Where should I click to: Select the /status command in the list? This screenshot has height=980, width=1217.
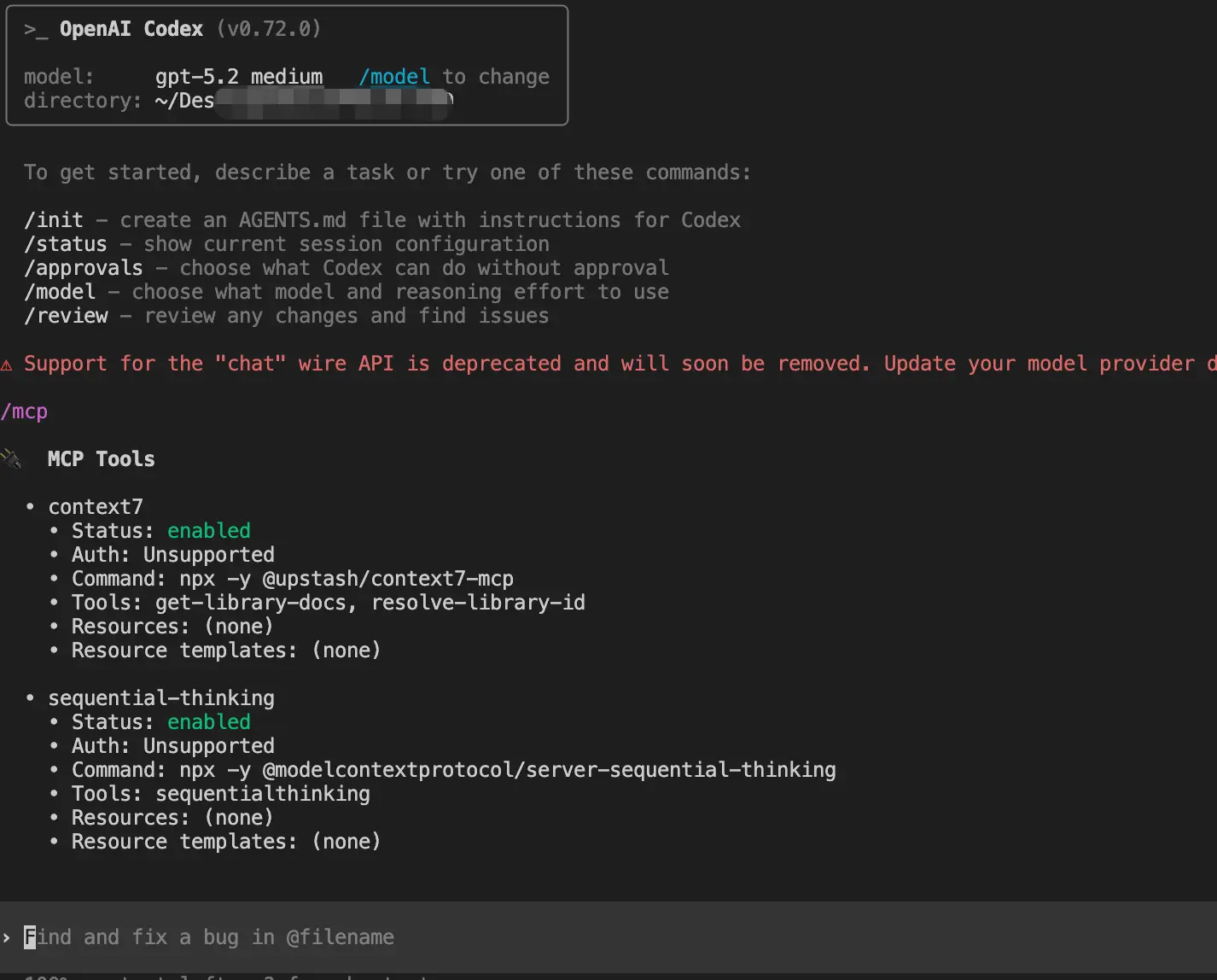point(65,244)
